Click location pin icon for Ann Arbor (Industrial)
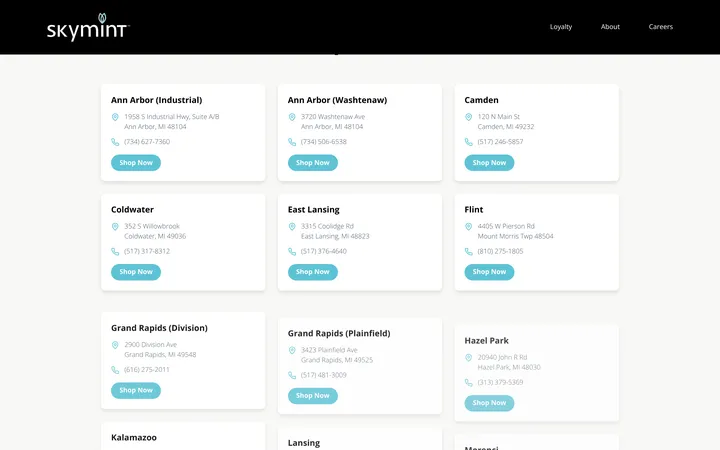Image resolution: width=720 pixels, height=450 pixels. click(115, 117)
